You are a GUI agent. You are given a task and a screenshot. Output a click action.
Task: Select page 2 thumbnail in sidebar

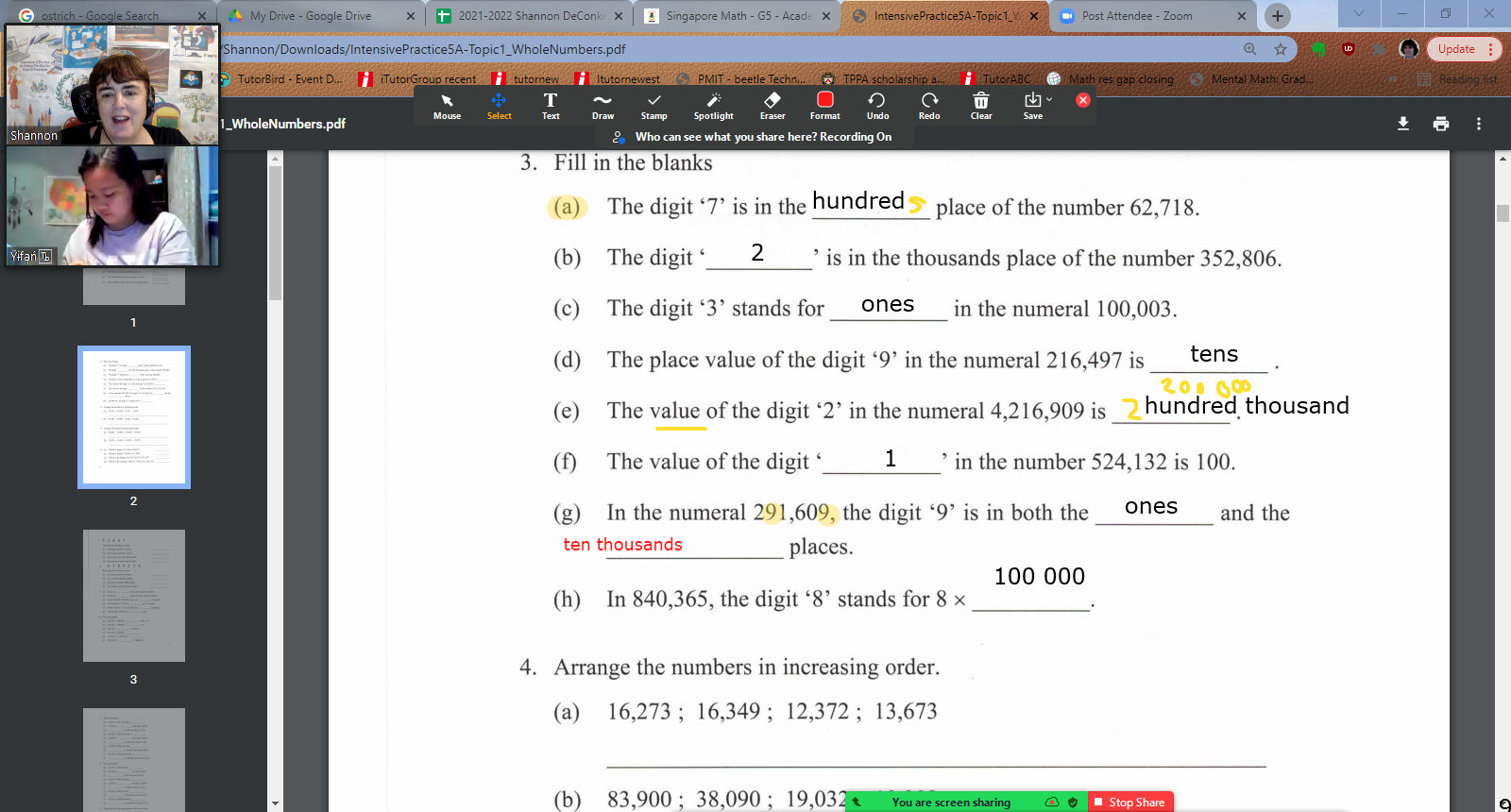[x=133, y=416]
